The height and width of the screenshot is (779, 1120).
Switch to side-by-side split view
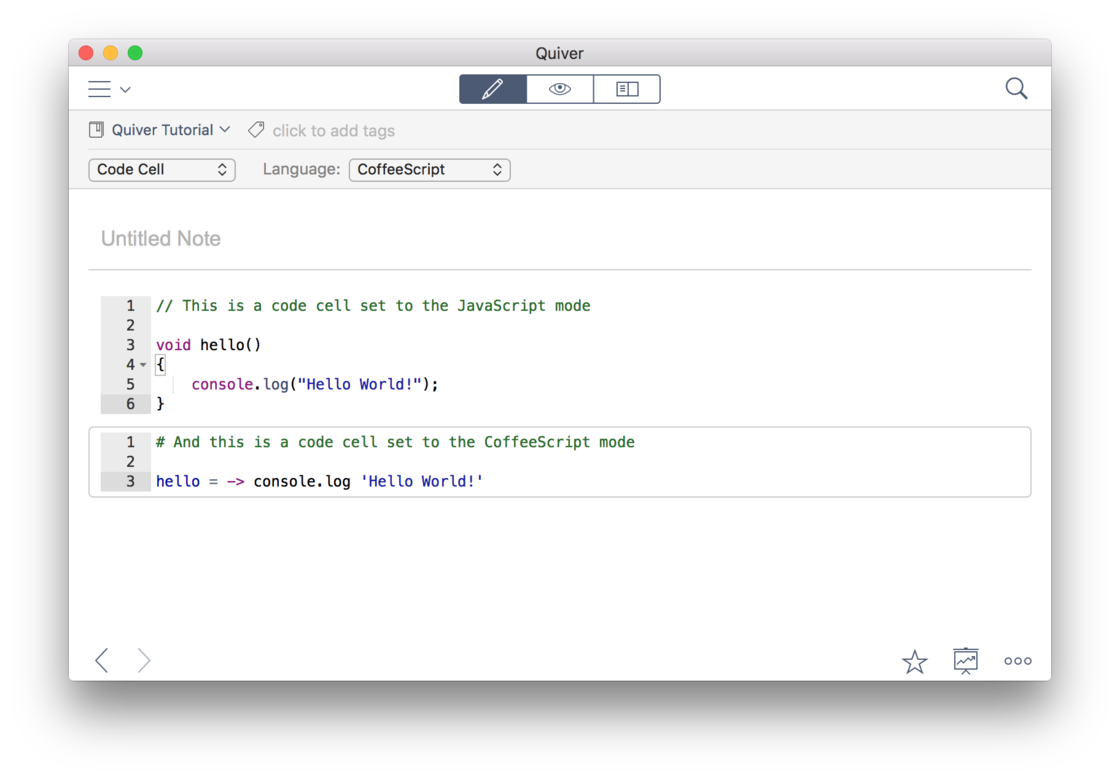point(627,89)
